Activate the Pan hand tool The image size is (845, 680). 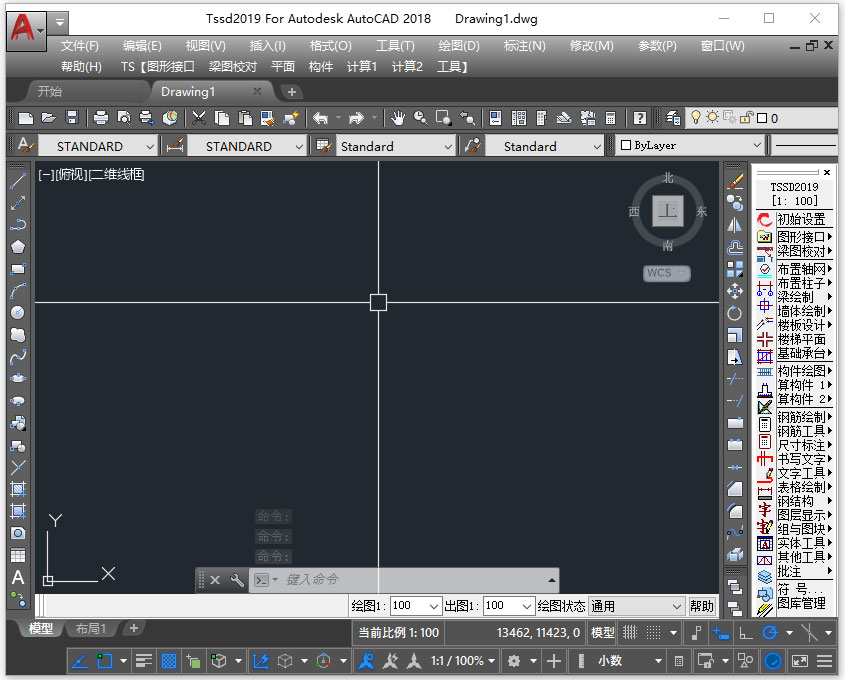[x=398, y=118]
